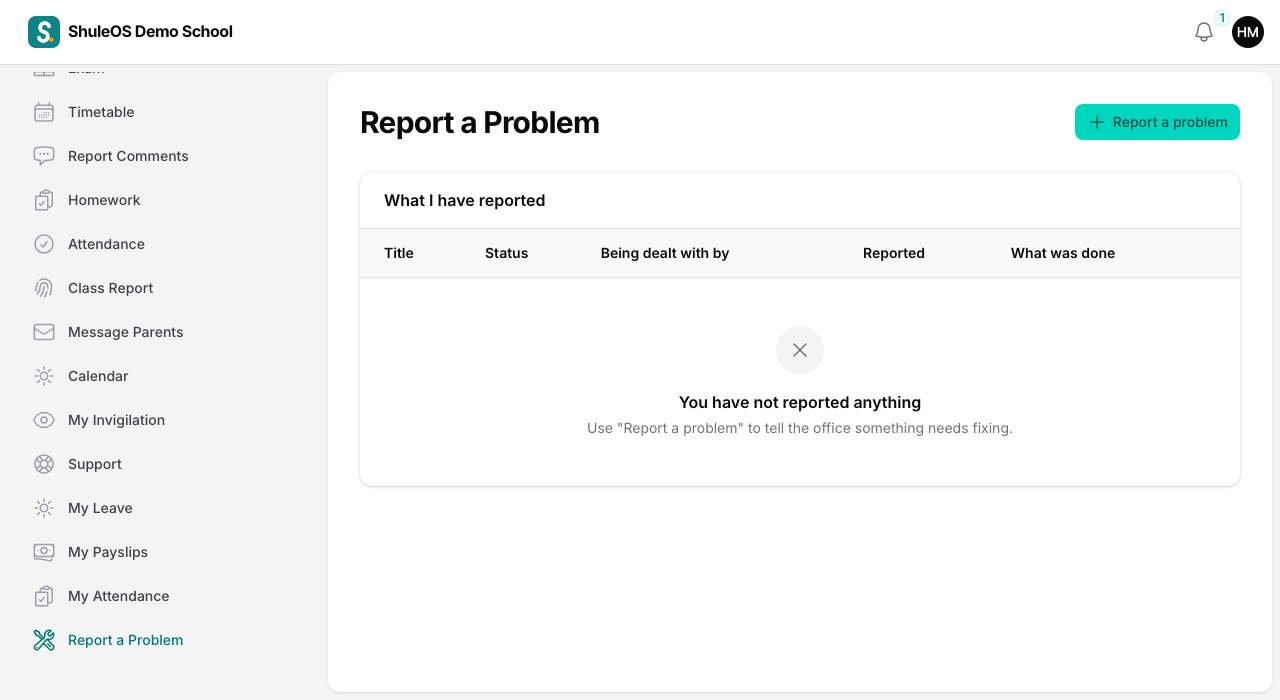Click You have not reported anything text
This screenshot has width=1280, height=700.
tap(800, 402)
